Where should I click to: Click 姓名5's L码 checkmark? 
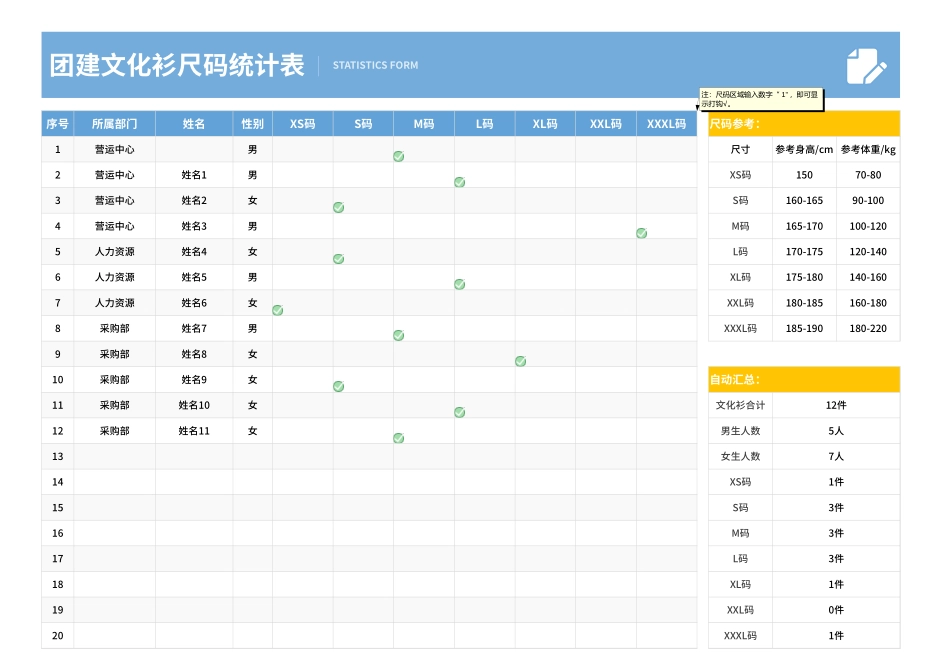459,284
